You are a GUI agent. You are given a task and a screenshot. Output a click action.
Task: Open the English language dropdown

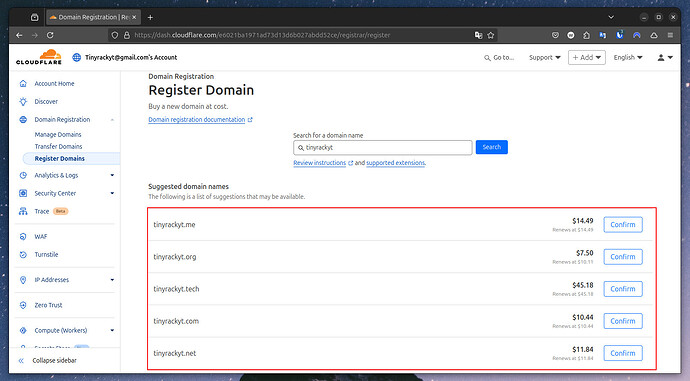pos(628,58)
